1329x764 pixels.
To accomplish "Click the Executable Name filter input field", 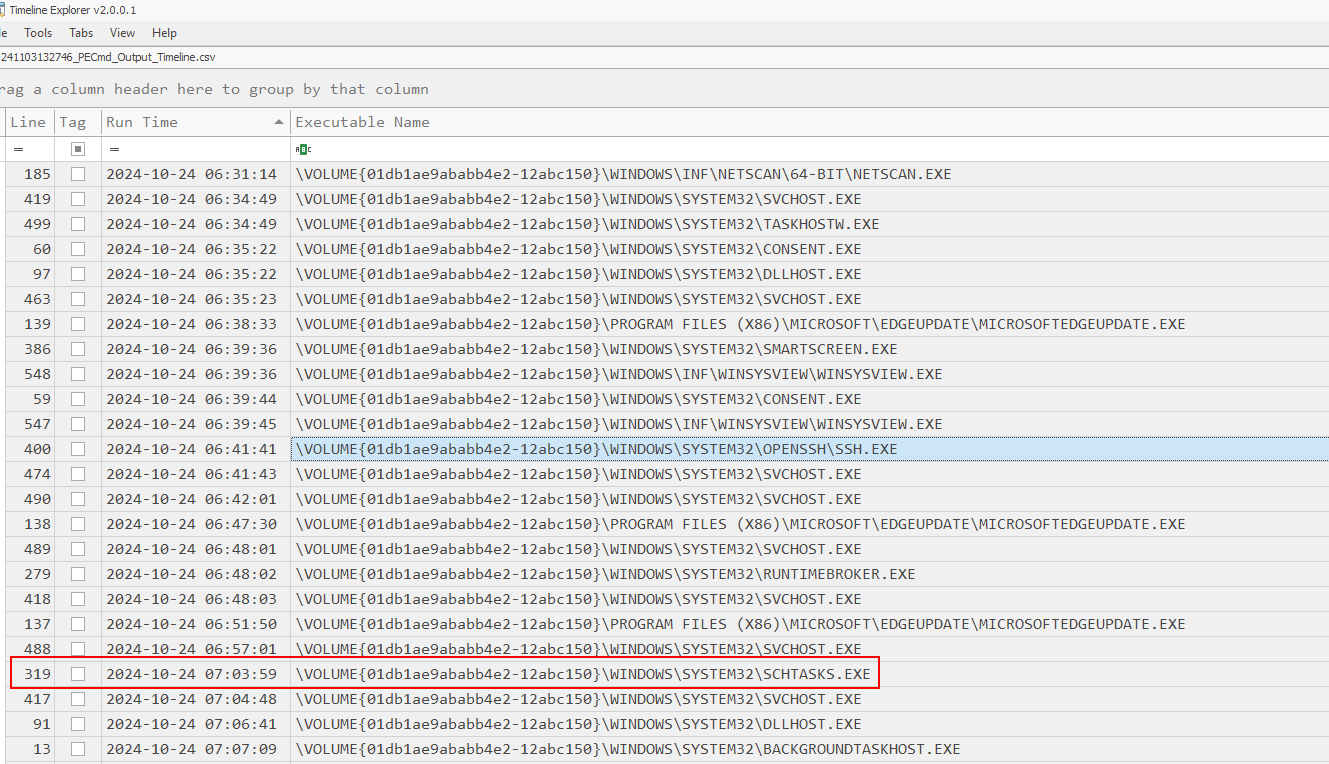I will 800,149.
